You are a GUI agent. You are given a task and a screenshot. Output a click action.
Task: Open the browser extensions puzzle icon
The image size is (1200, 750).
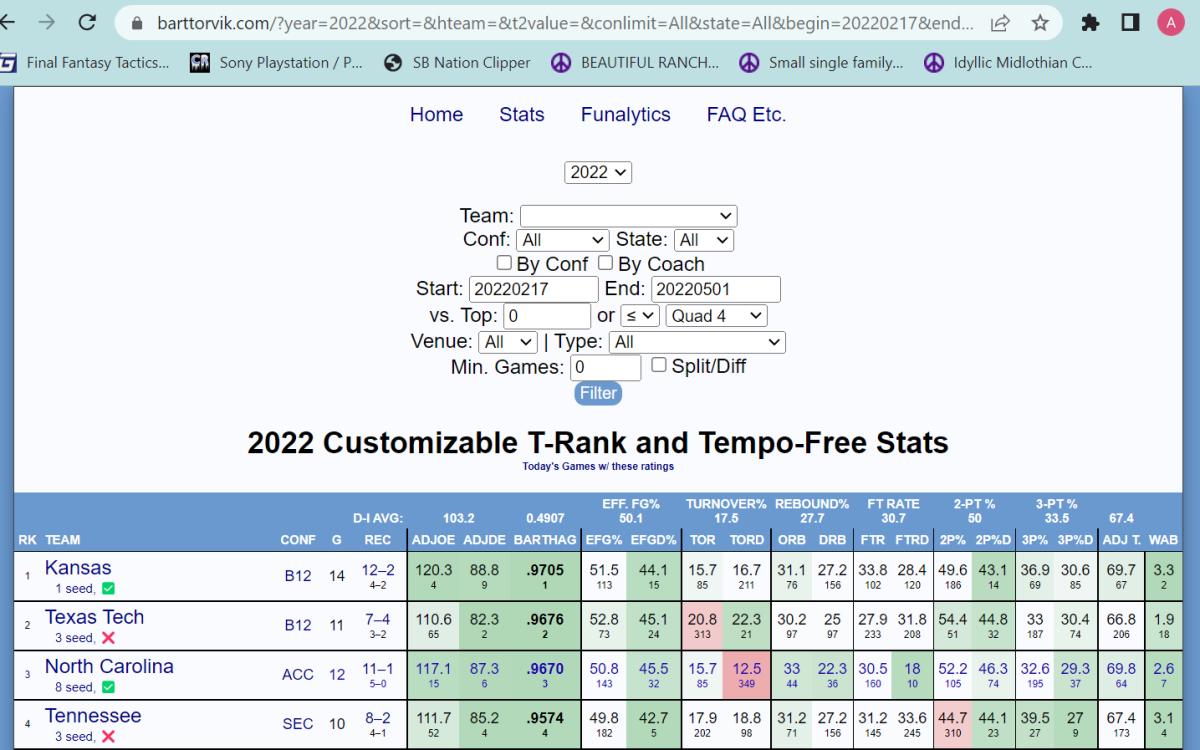(x=1090, y=22)
